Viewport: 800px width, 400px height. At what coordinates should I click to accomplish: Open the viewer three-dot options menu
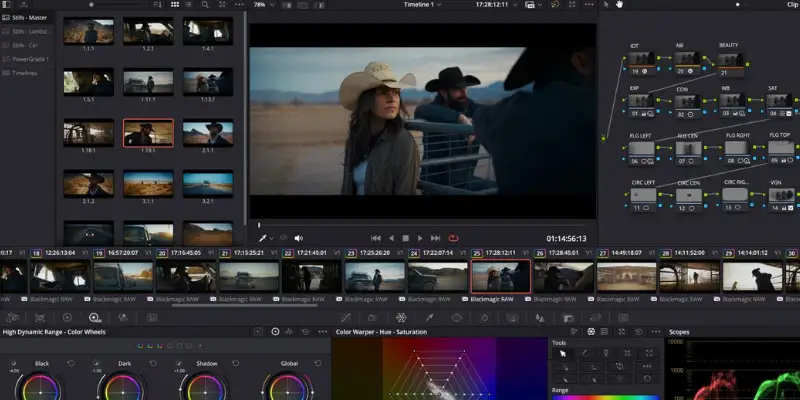coord(589,5)
